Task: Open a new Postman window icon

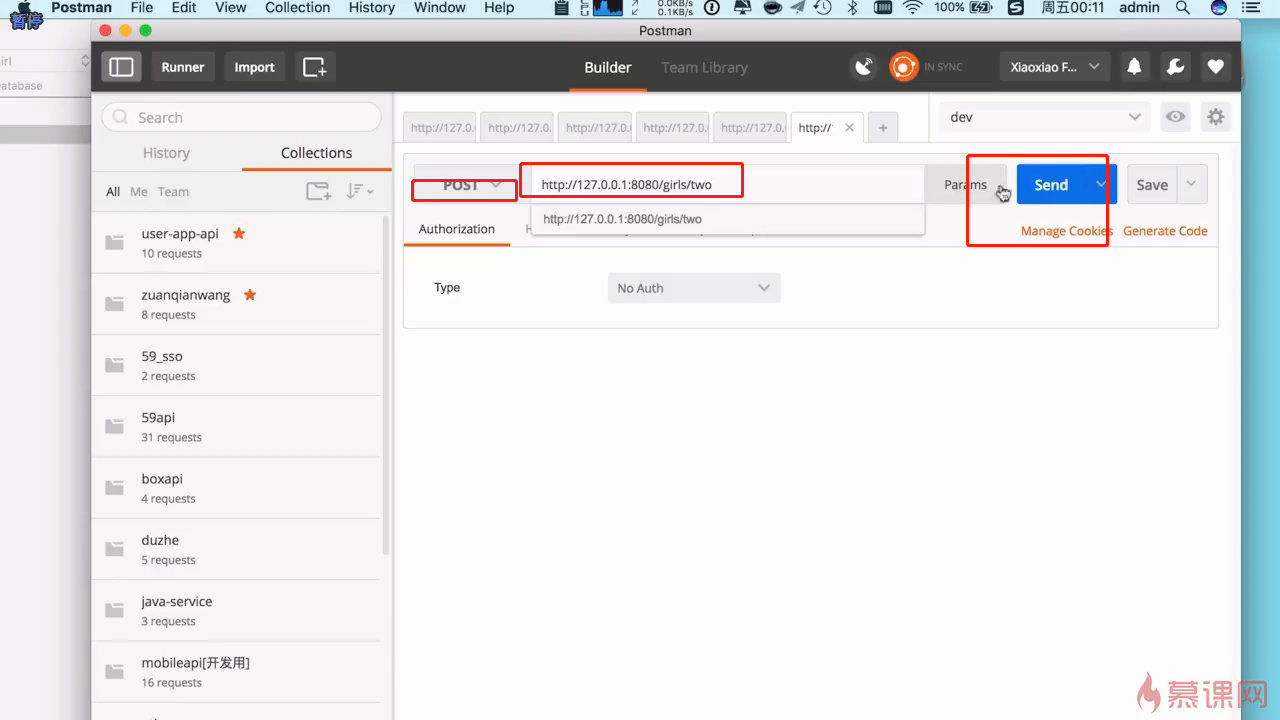Action: click(315, 67)
